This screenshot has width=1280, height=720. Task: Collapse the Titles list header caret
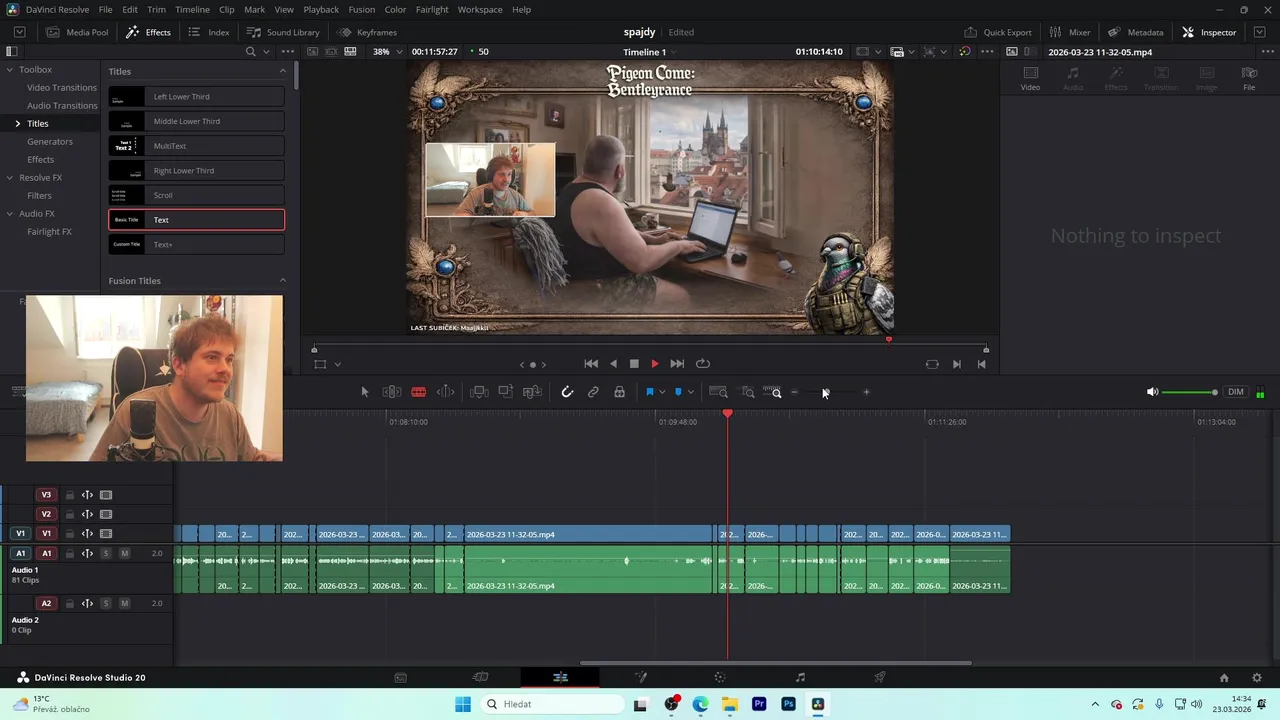tap(282, 71)
